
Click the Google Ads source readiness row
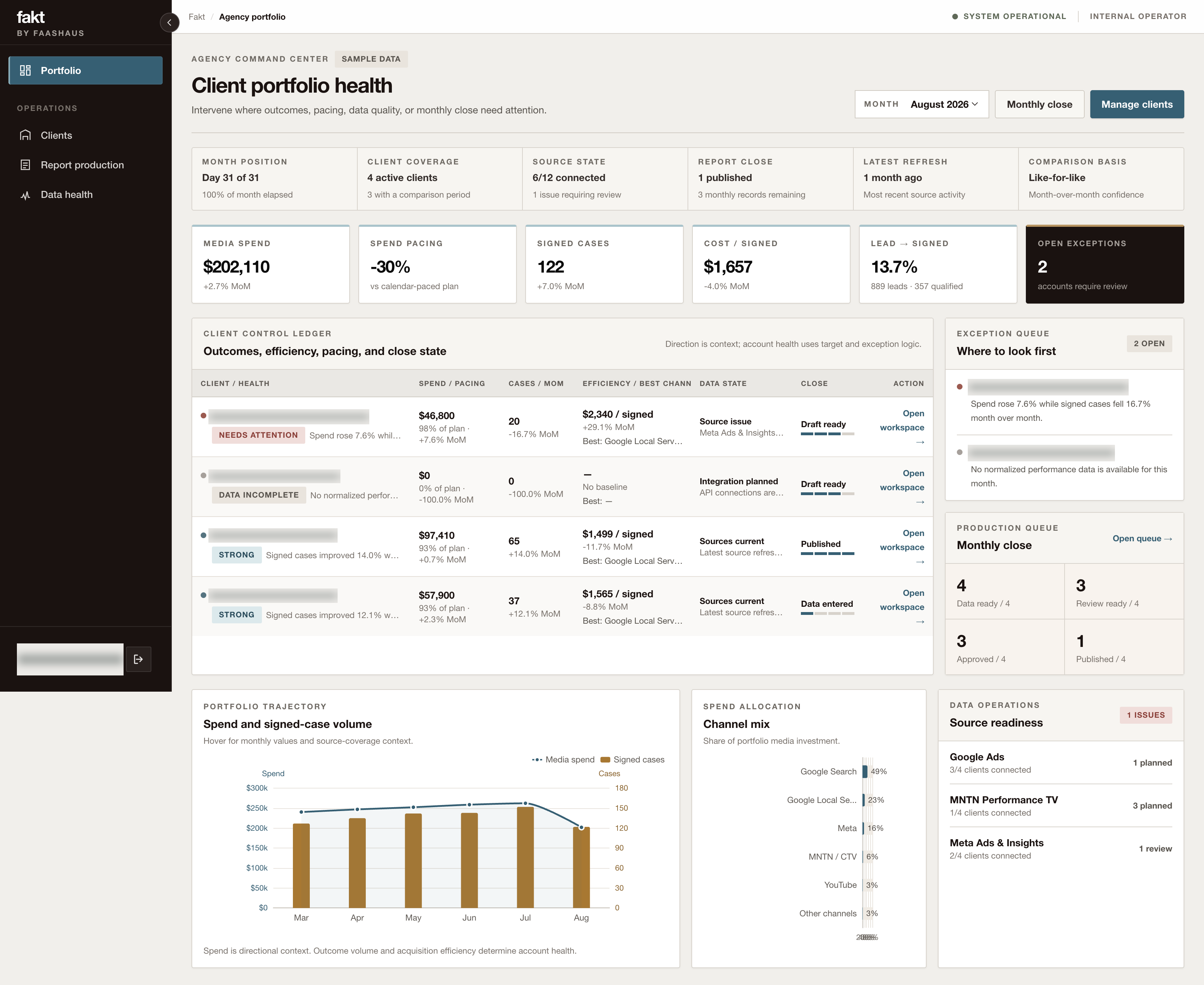(1060, 762)
